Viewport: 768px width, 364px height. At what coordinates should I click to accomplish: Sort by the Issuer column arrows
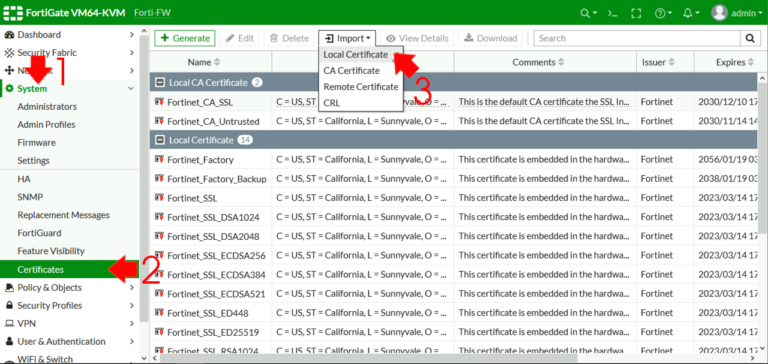click(672, 62)
